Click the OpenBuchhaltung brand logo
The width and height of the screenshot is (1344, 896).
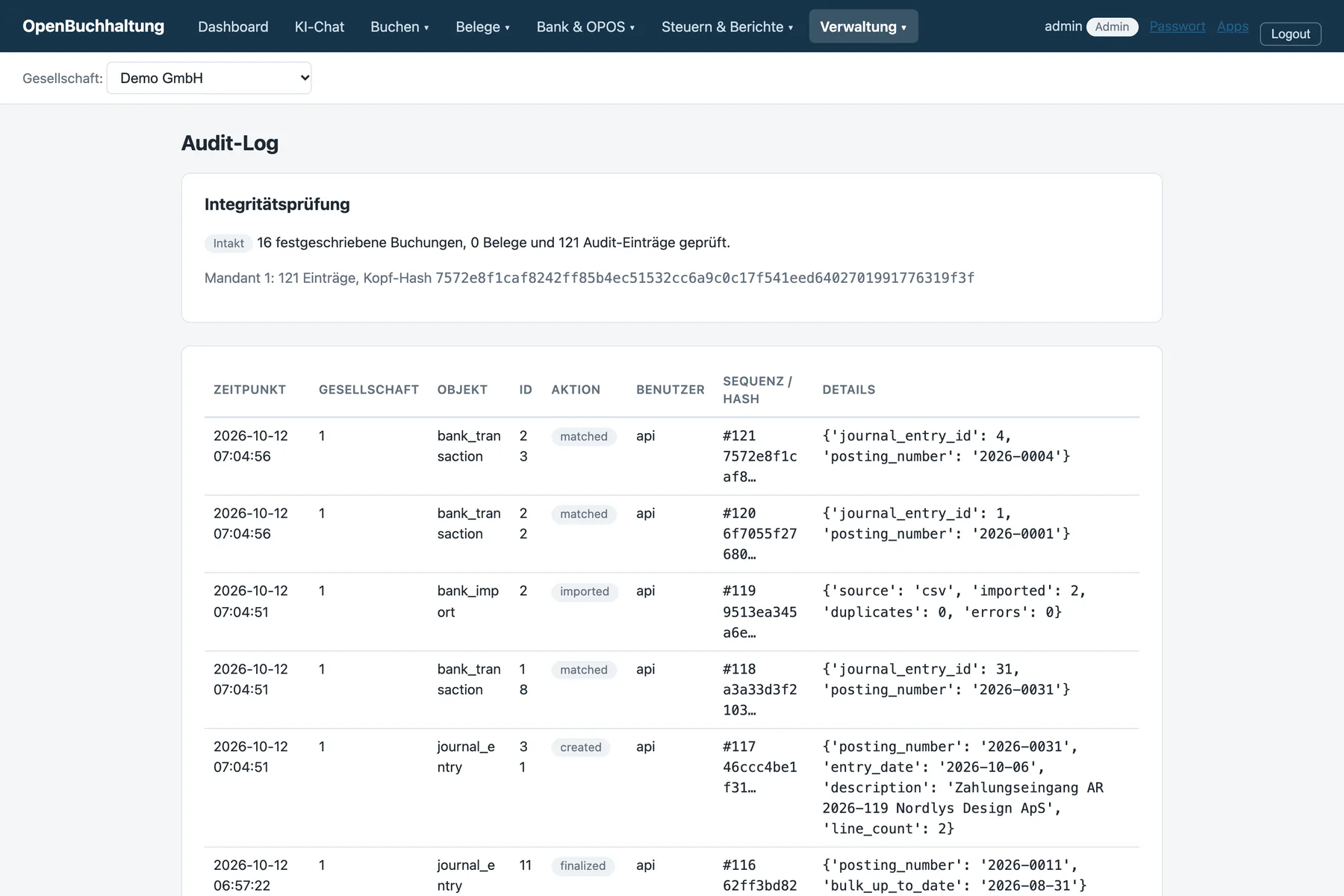(x=93, y=26)
